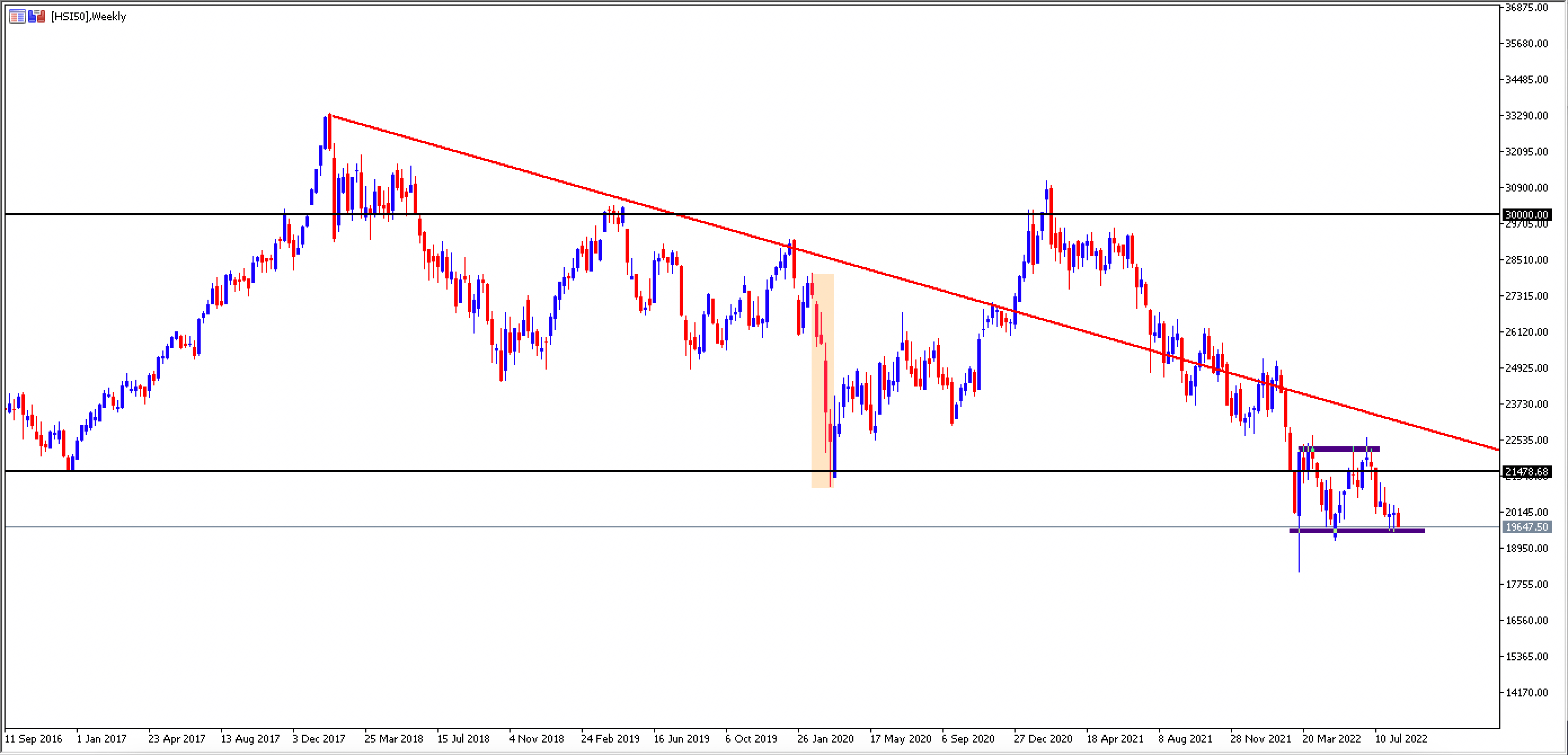Click the 26120.00 price scale value
Viewport: 1568px width, 755px height.
click(x=1526, y=331)
